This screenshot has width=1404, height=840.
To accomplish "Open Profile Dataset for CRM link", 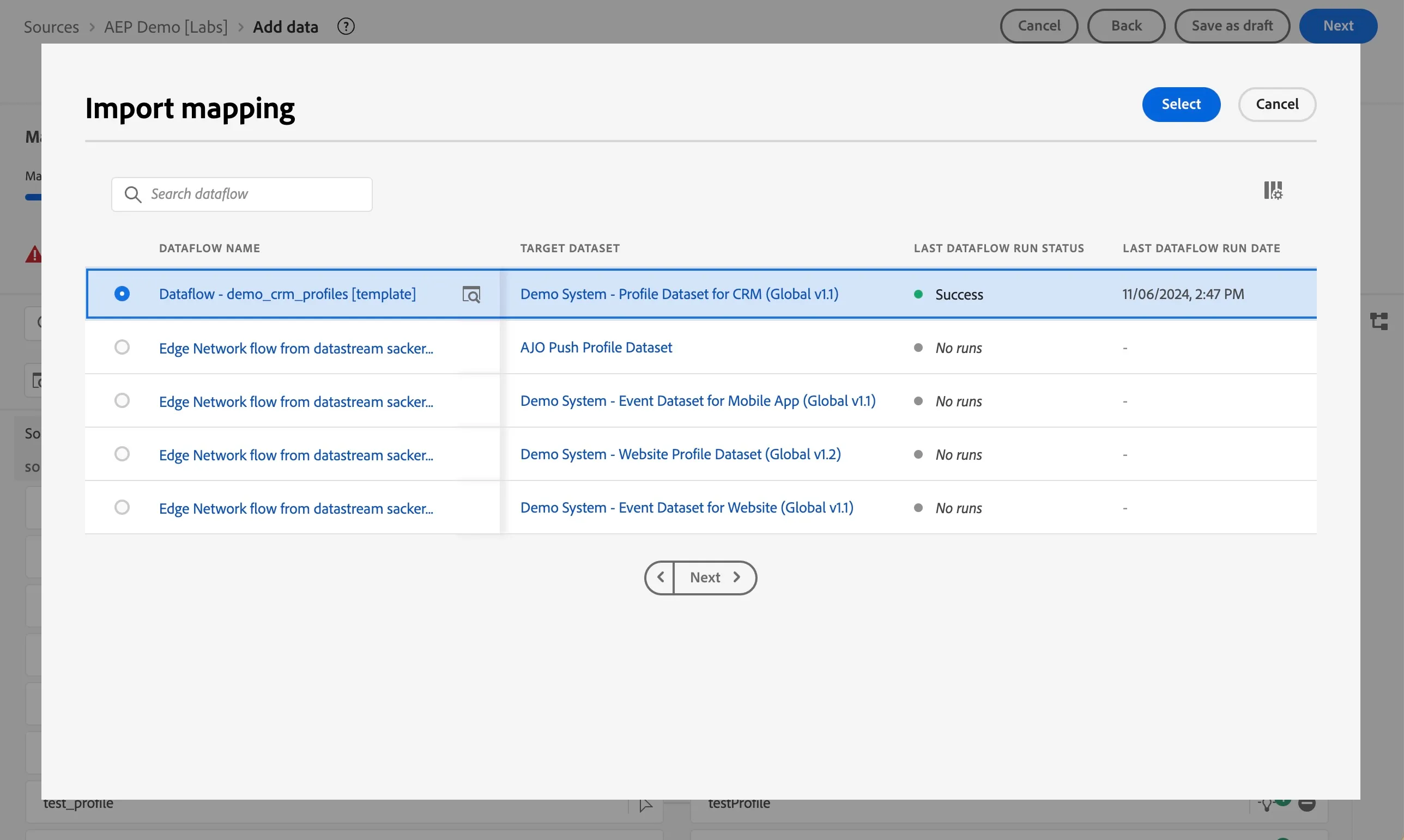I will pyautogui.click(x=679, y=294).
